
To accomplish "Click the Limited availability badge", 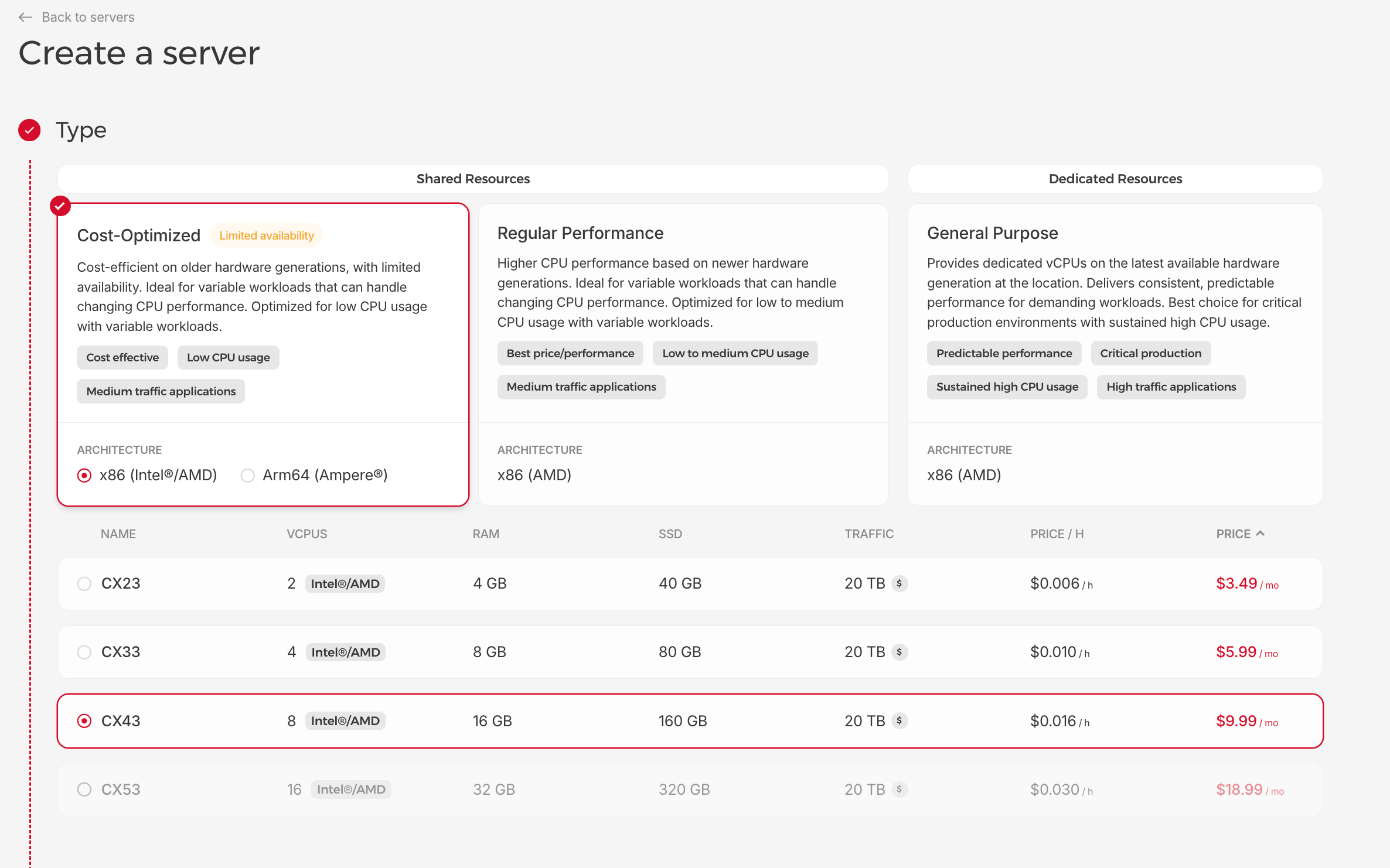I will point(267,235).
